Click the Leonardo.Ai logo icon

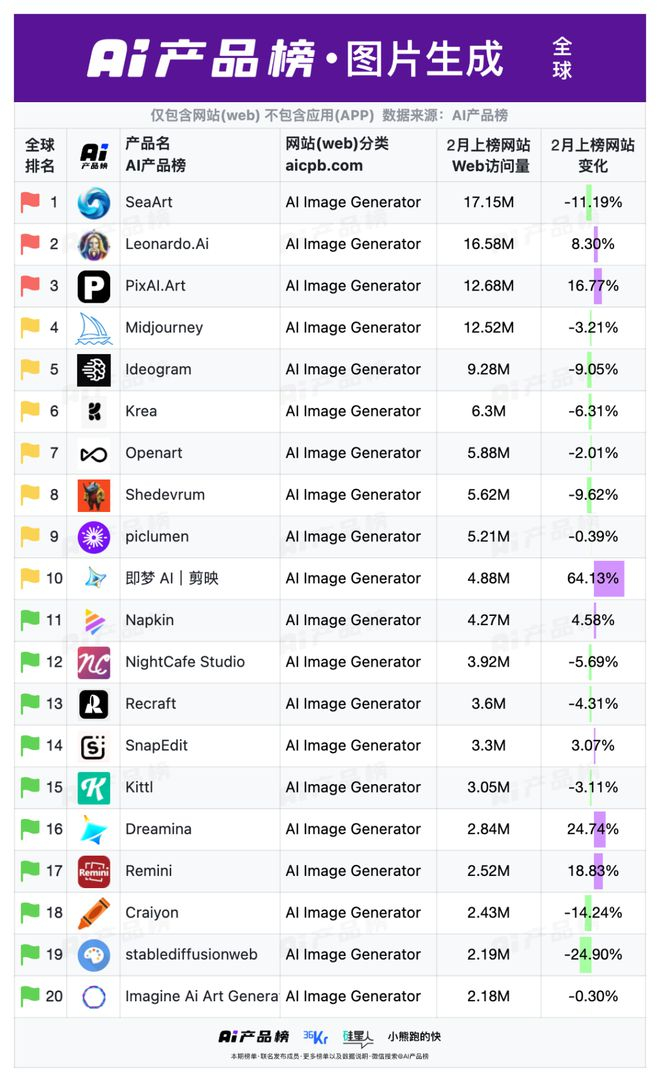coord(94,244)
